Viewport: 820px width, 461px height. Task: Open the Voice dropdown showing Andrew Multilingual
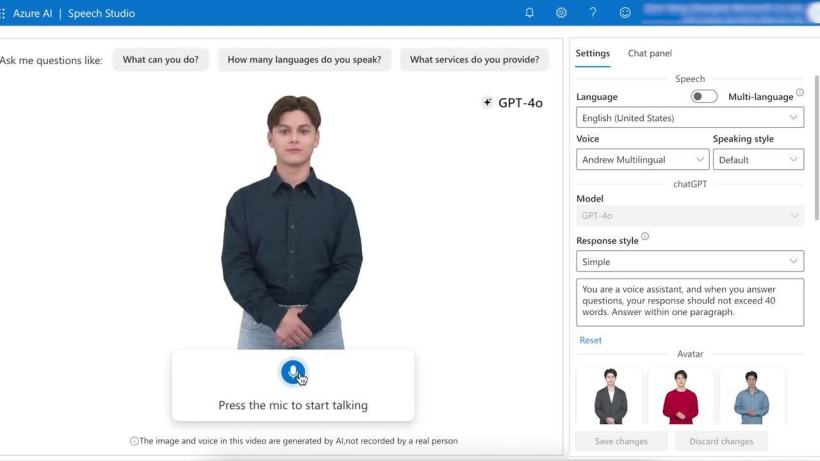pyautogui.click(x=642, y=160)
